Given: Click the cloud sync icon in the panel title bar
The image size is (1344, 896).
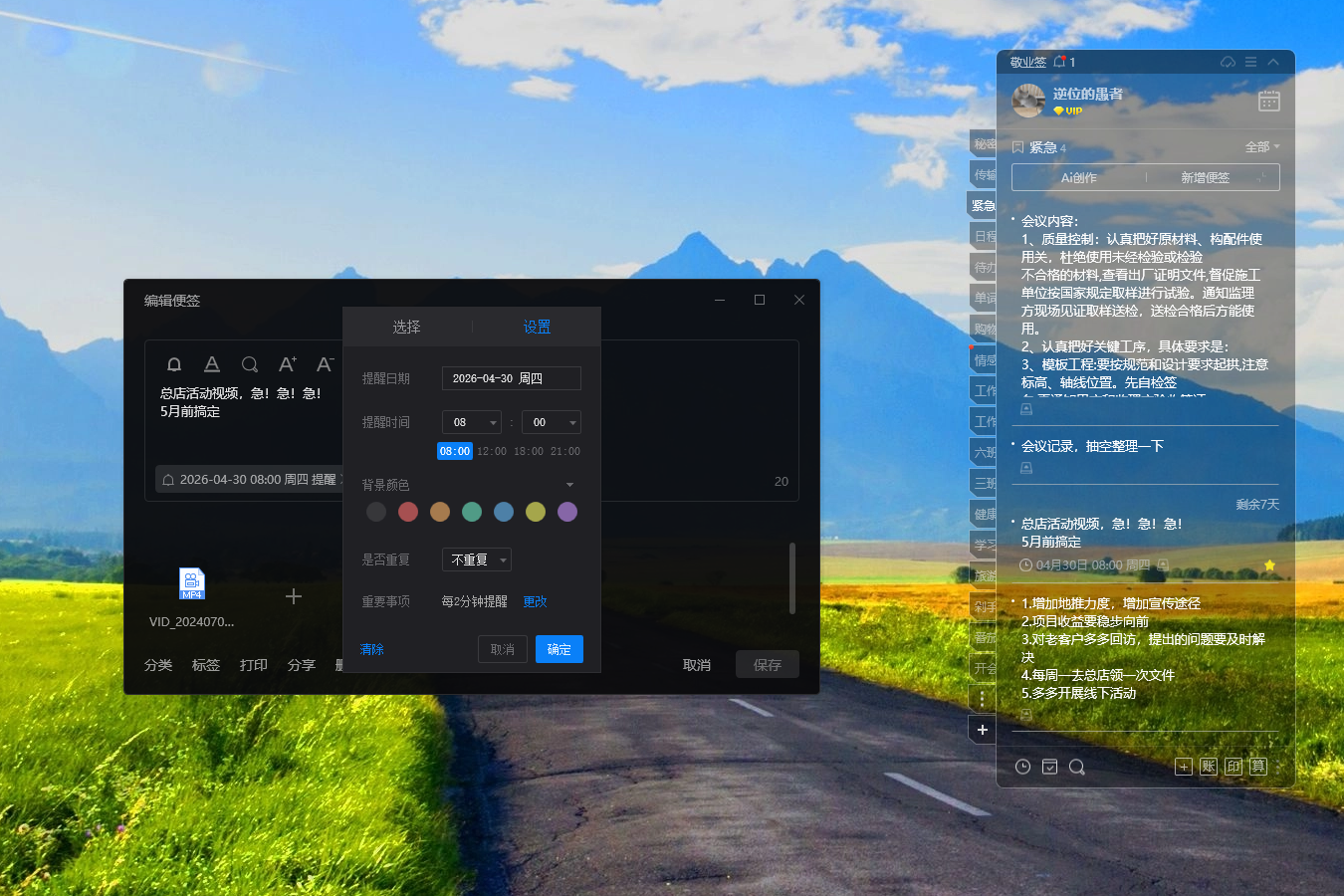Looking at the screenshot, I should pyautogui.click(x=1228, y=62).
